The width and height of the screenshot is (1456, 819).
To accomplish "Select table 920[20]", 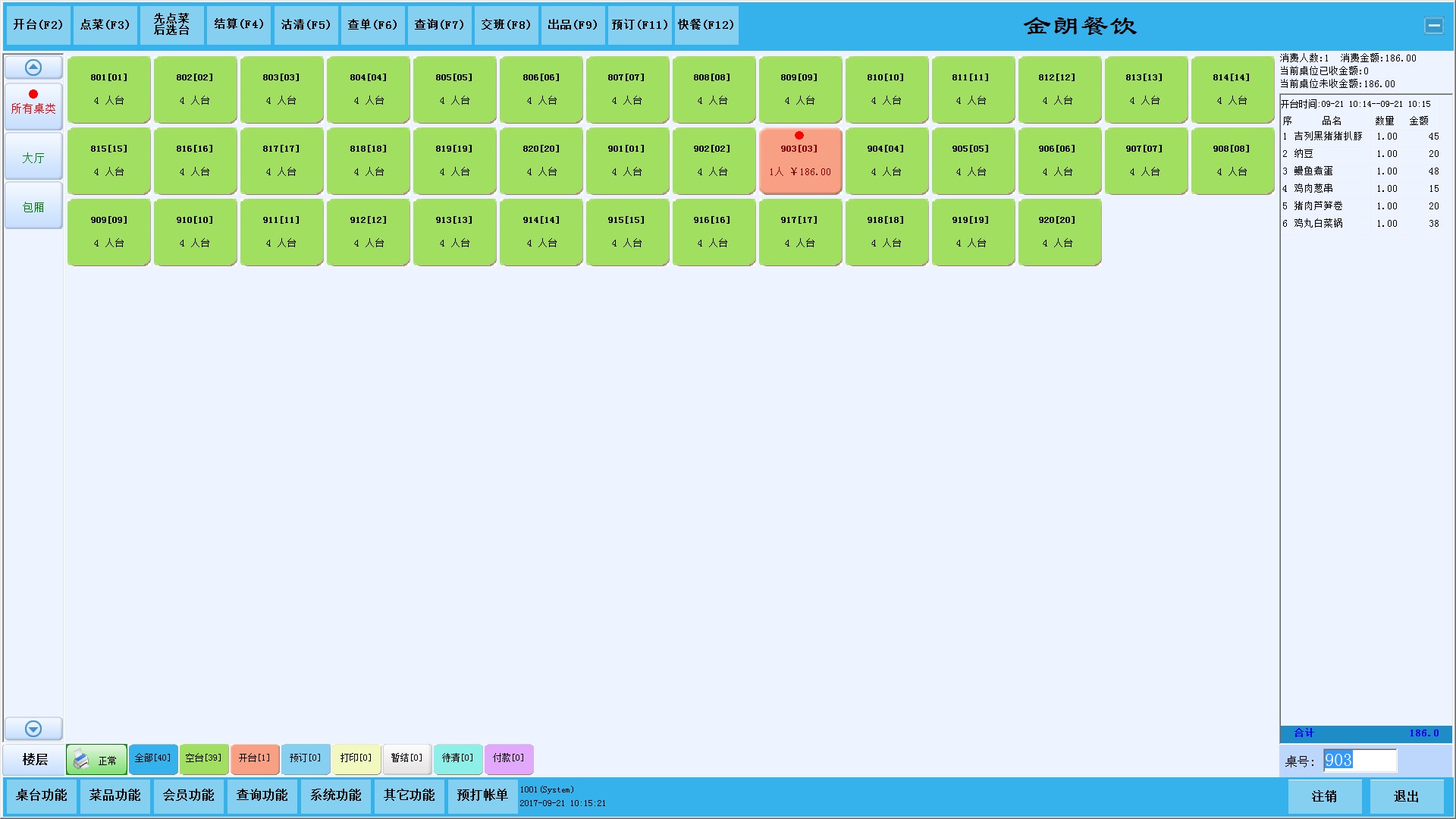I will (x=1059, y=231).
